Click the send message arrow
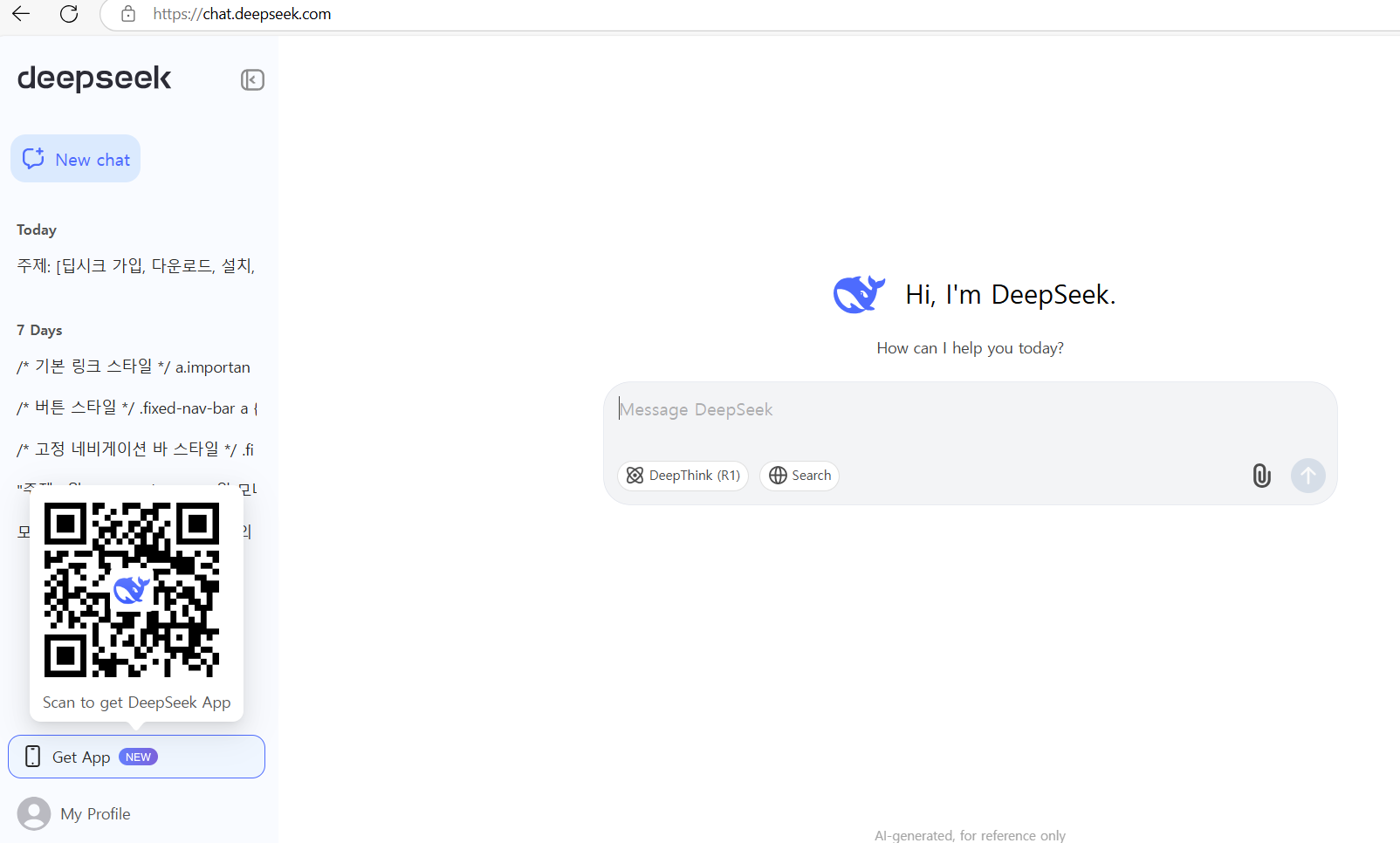Screen dimensions: 1400x843 pos(1307,476)
